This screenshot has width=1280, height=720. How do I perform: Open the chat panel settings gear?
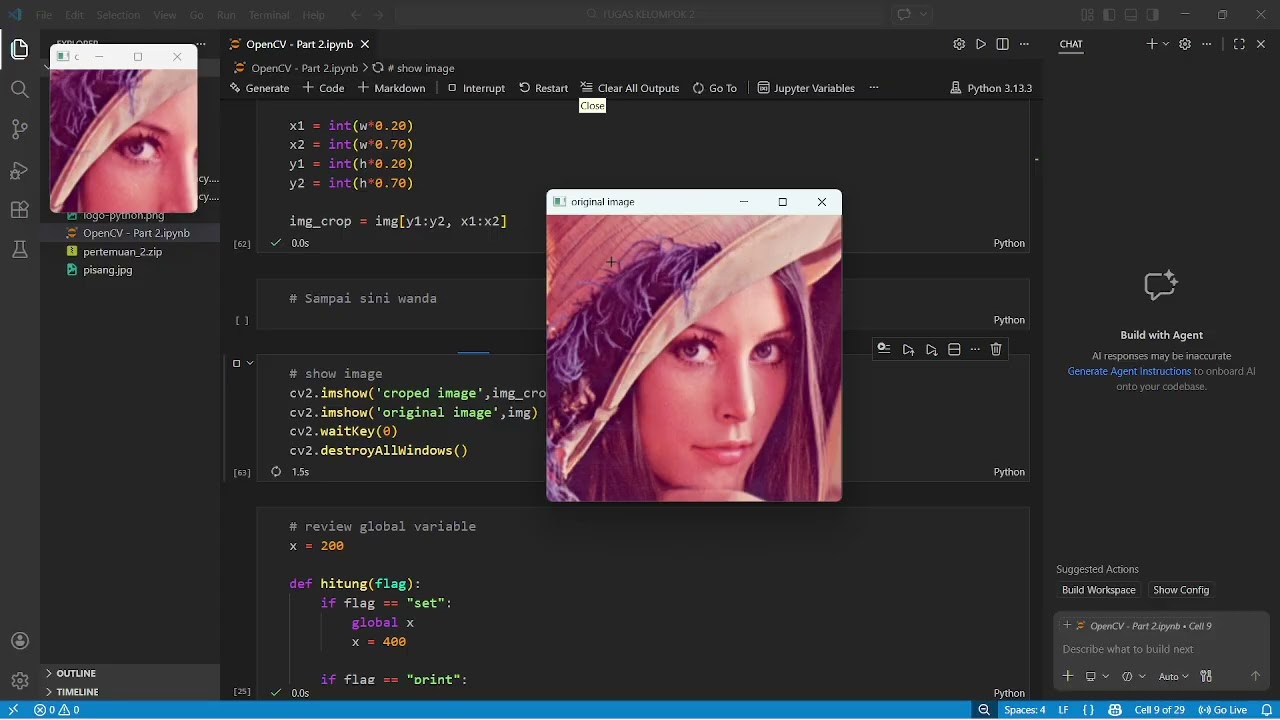click(x=1185, y=44)
